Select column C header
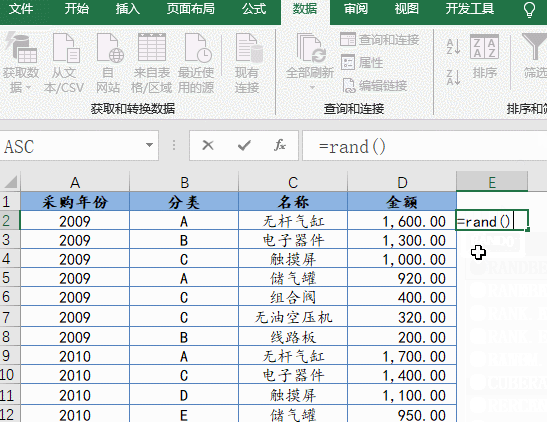Screen dimensions: 547x422 [x=293, y=182]
